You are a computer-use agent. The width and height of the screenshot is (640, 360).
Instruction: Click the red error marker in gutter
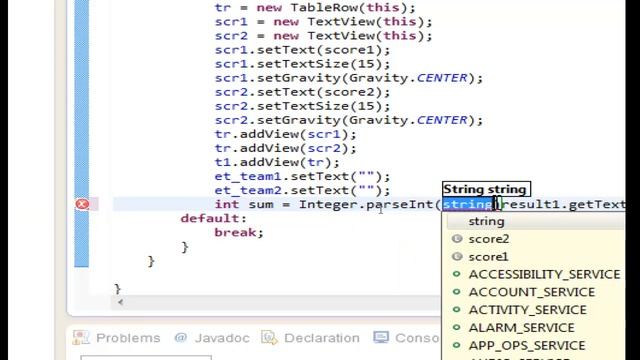point(82,204)
